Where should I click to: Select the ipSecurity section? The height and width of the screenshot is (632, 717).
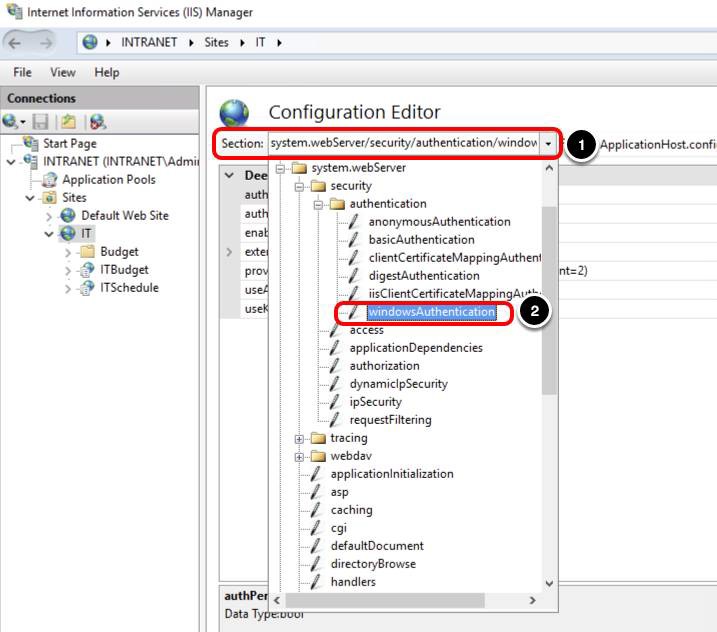point(375,402)
